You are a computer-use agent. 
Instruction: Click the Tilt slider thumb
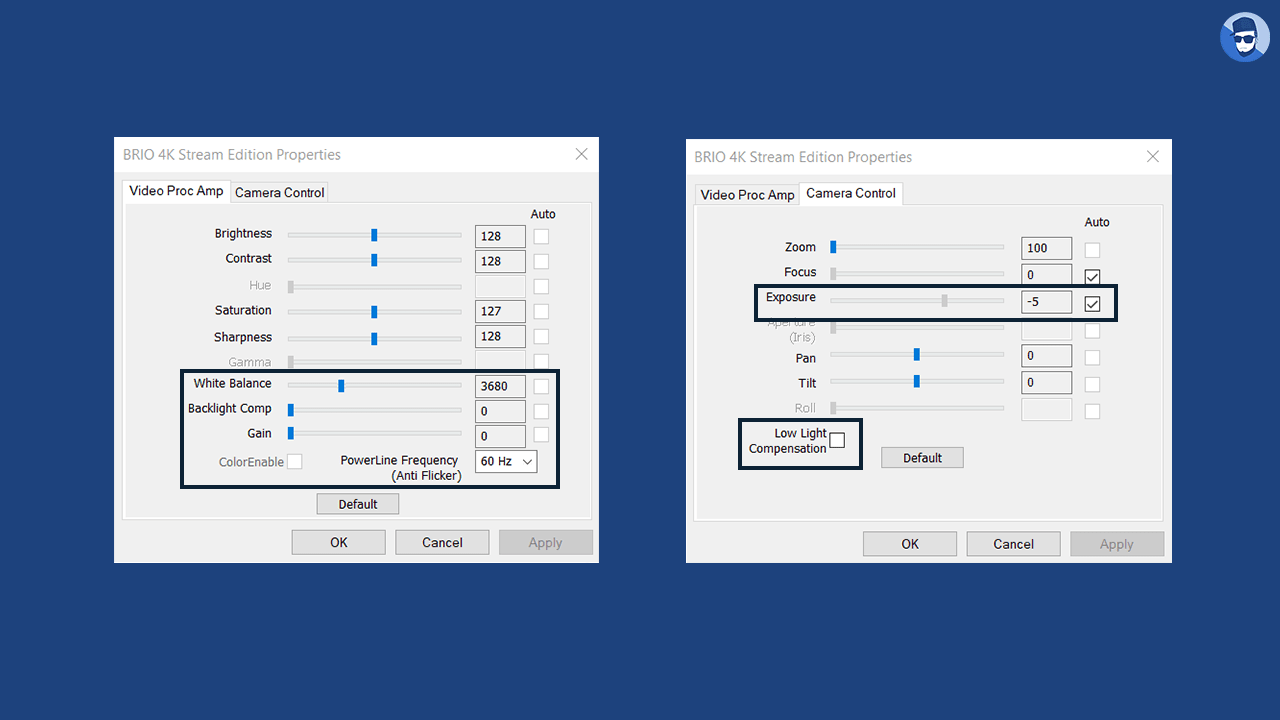coord(916,380)
